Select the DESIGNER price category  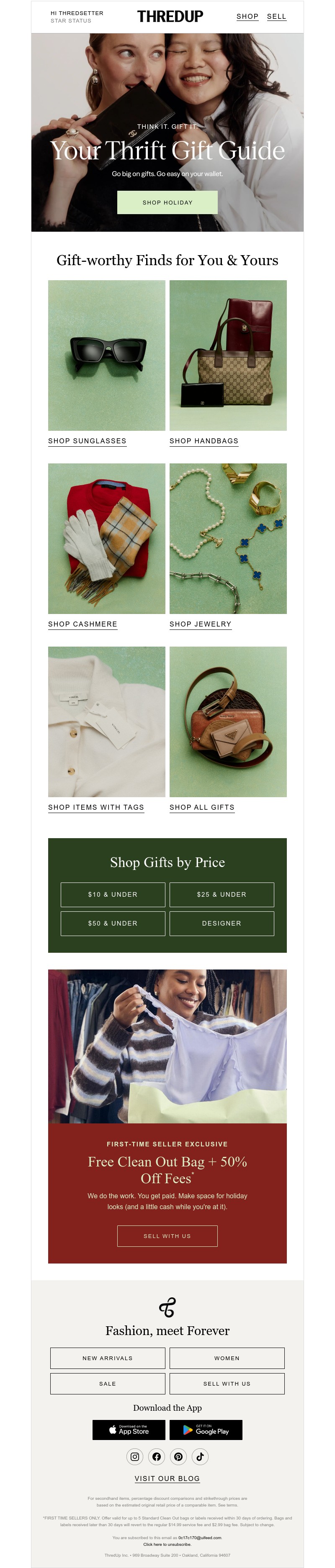(x=222, y=923)
